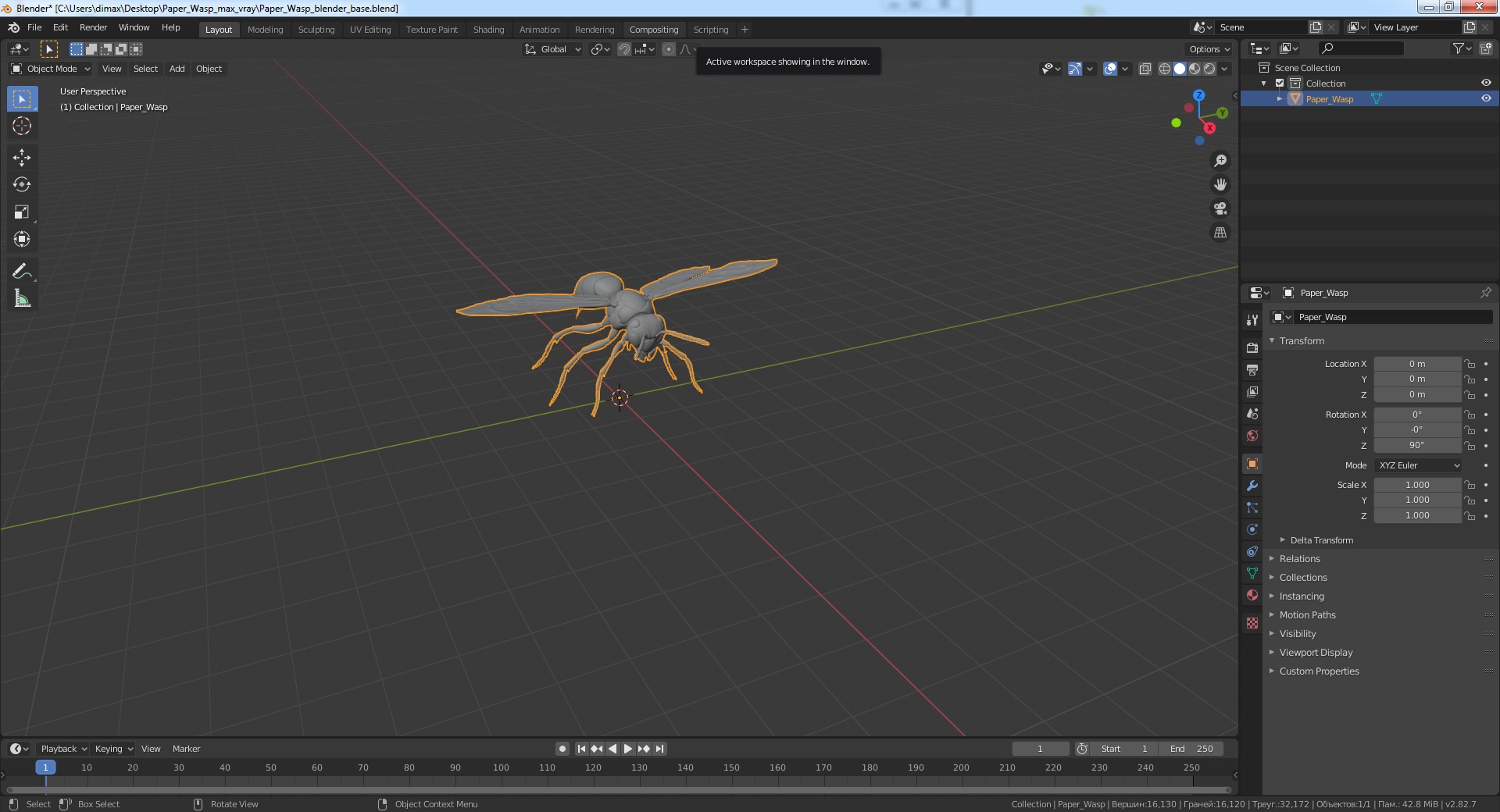The height and width of the screenshot is (812, 1500).
Task: Open the Material properties tab
Action: tap(1252, 595)
